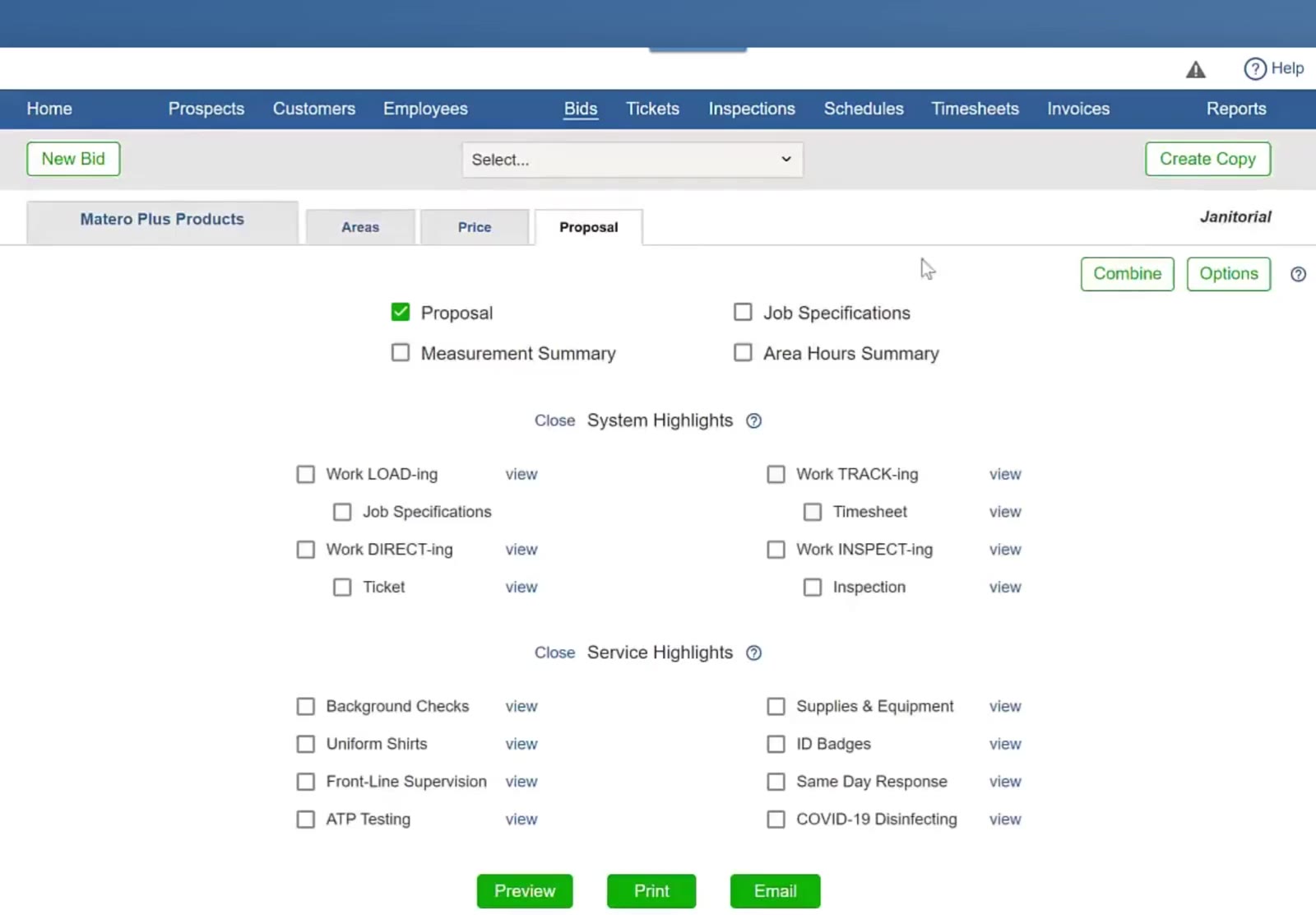Click green Print button

pyautogui.click(x=651, y=891)
